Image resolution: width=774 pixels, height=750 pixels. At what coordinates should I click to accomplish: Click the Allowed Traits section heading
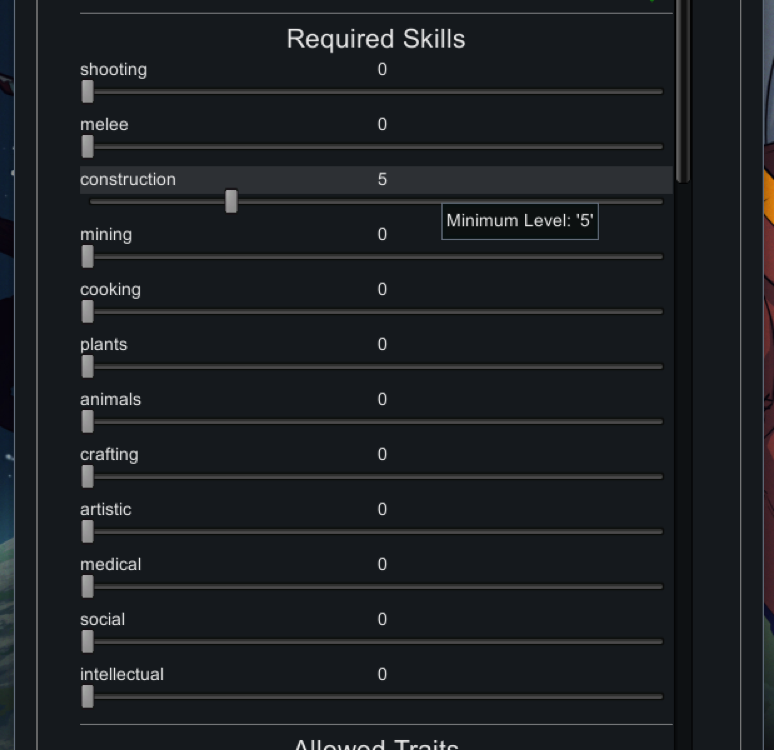click(375, 743)
